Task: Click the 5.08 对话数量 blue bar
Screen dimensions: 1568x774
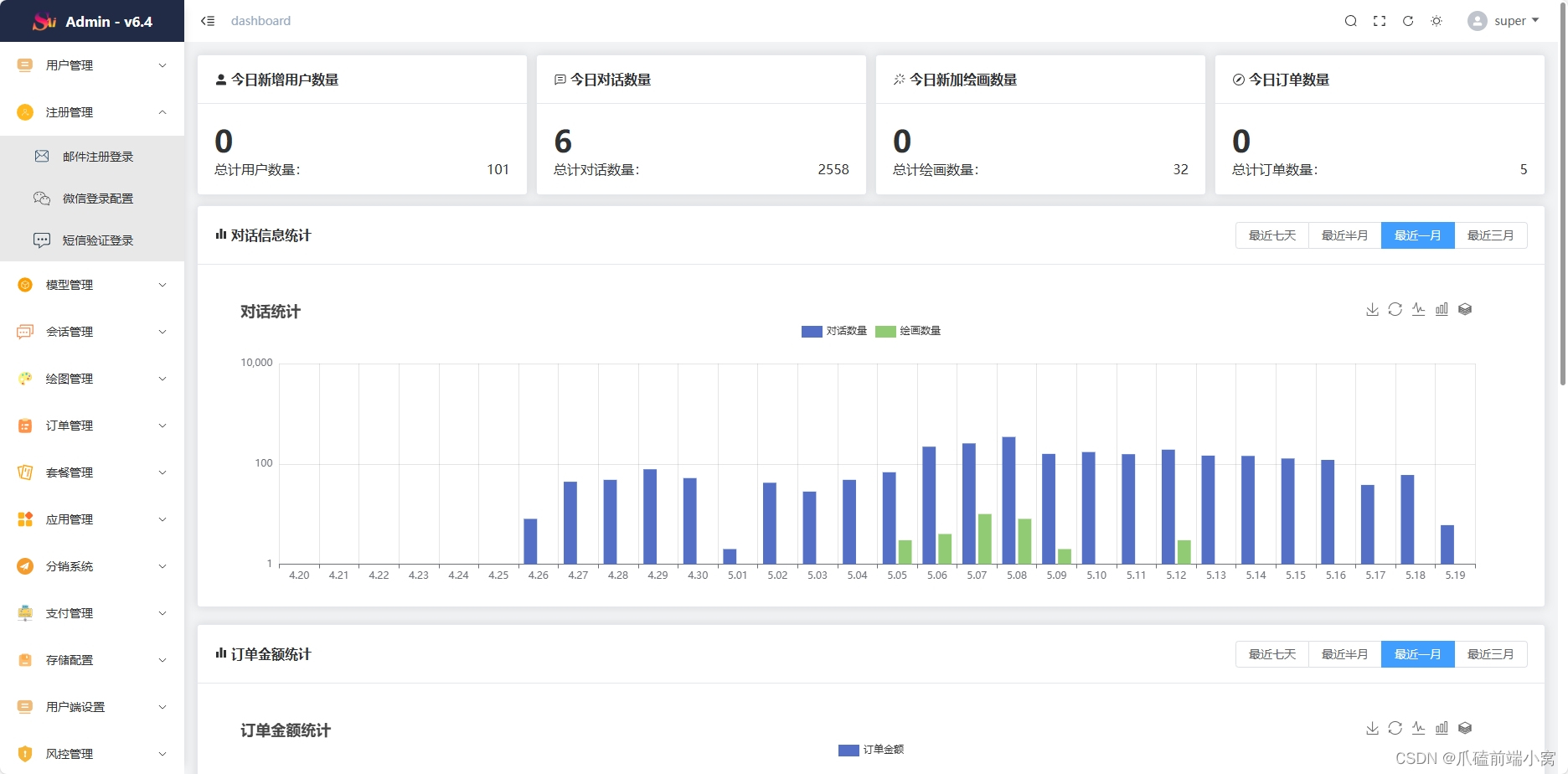Action: pos(1008,500)
